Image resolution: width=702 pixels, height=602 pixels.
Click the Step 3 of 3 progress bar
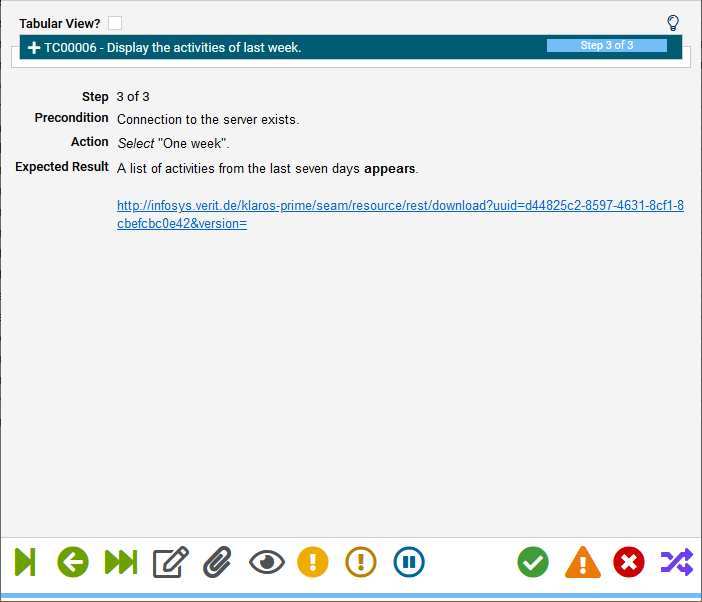[x=607, y=45]
